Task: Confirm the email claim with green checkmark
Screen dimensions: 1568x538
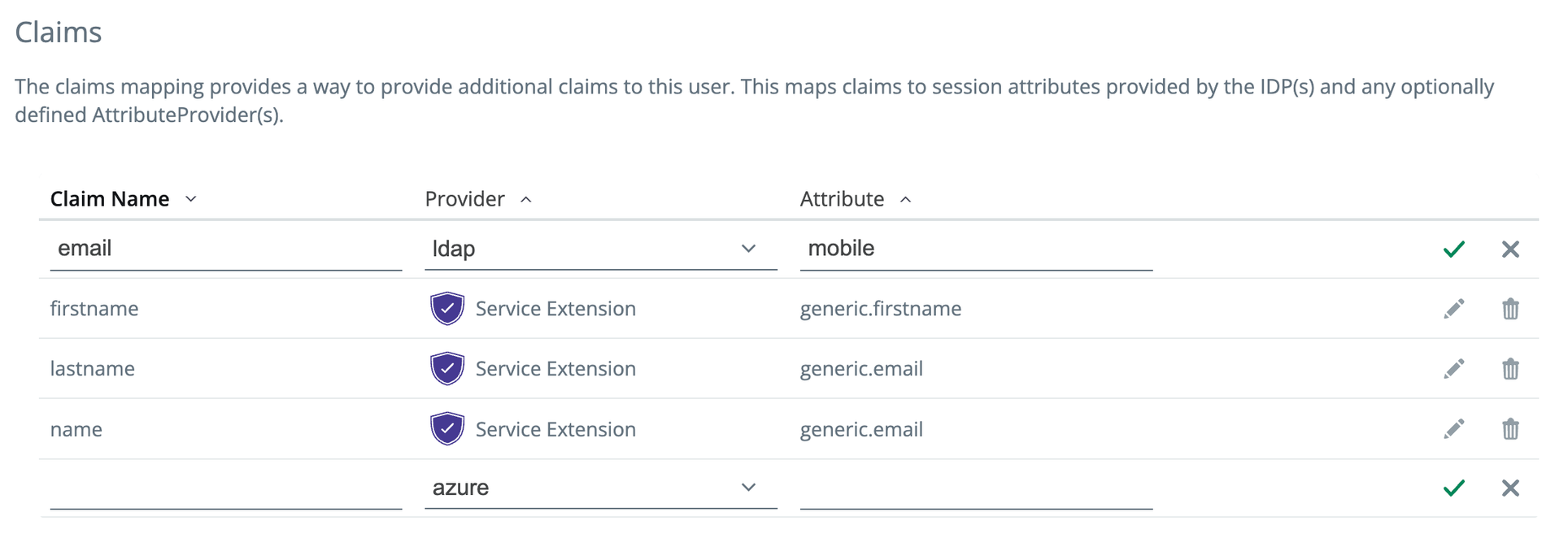Action: tap(1453, 249)
